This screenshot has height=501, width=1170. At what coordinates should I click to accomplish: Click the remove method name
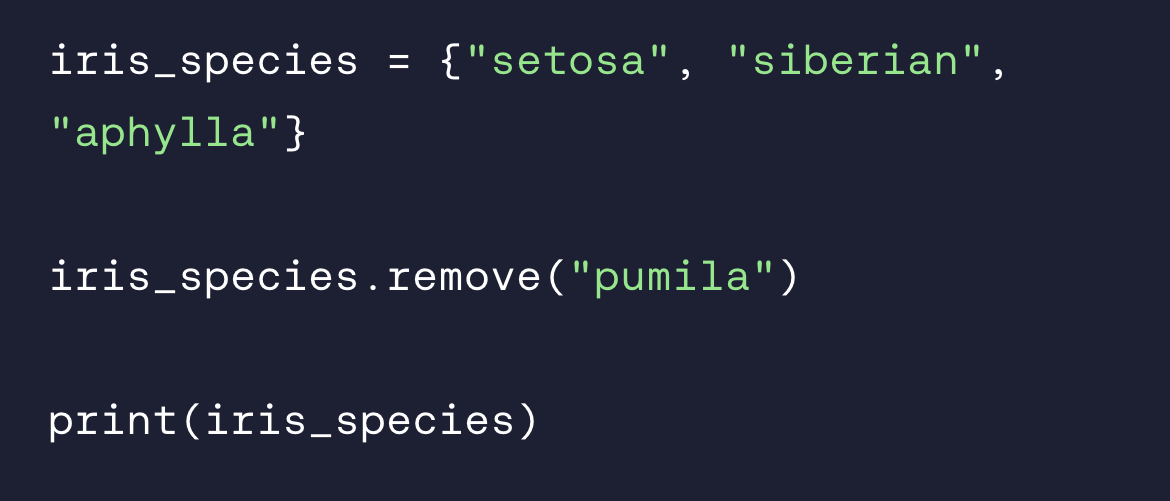coord(464,278)
